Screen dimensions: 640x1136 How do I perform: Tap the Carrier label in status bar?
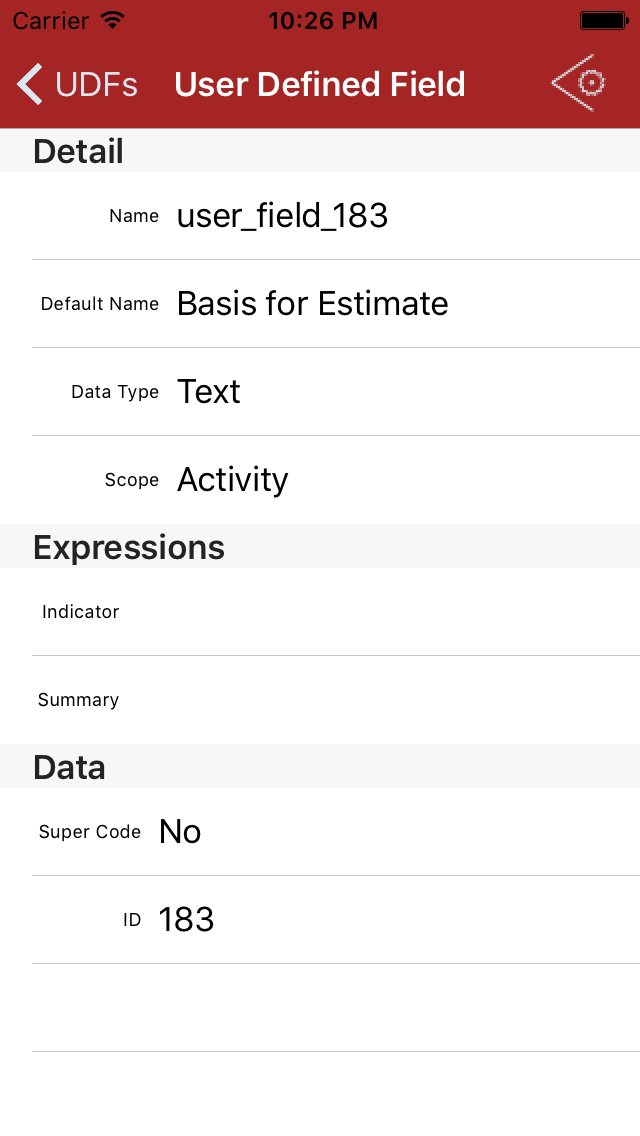50,20
